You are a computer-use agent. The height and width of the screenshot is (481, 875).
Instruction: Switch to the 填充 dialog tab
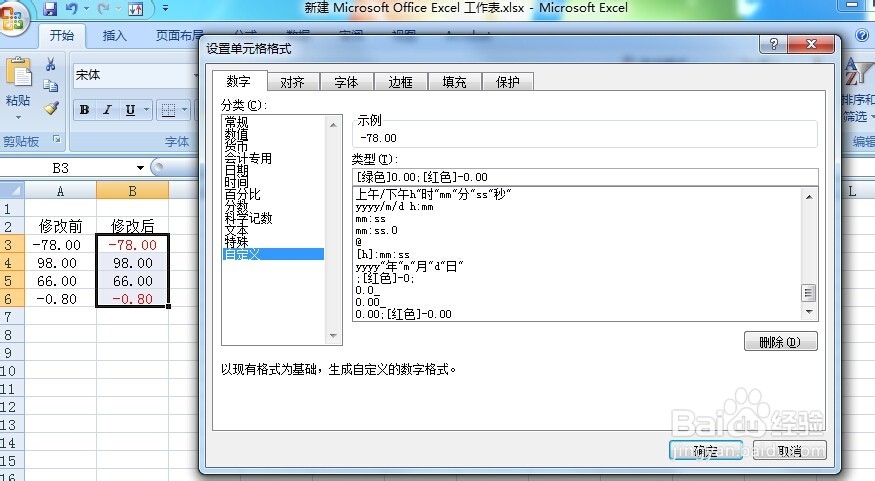(454, 82)
